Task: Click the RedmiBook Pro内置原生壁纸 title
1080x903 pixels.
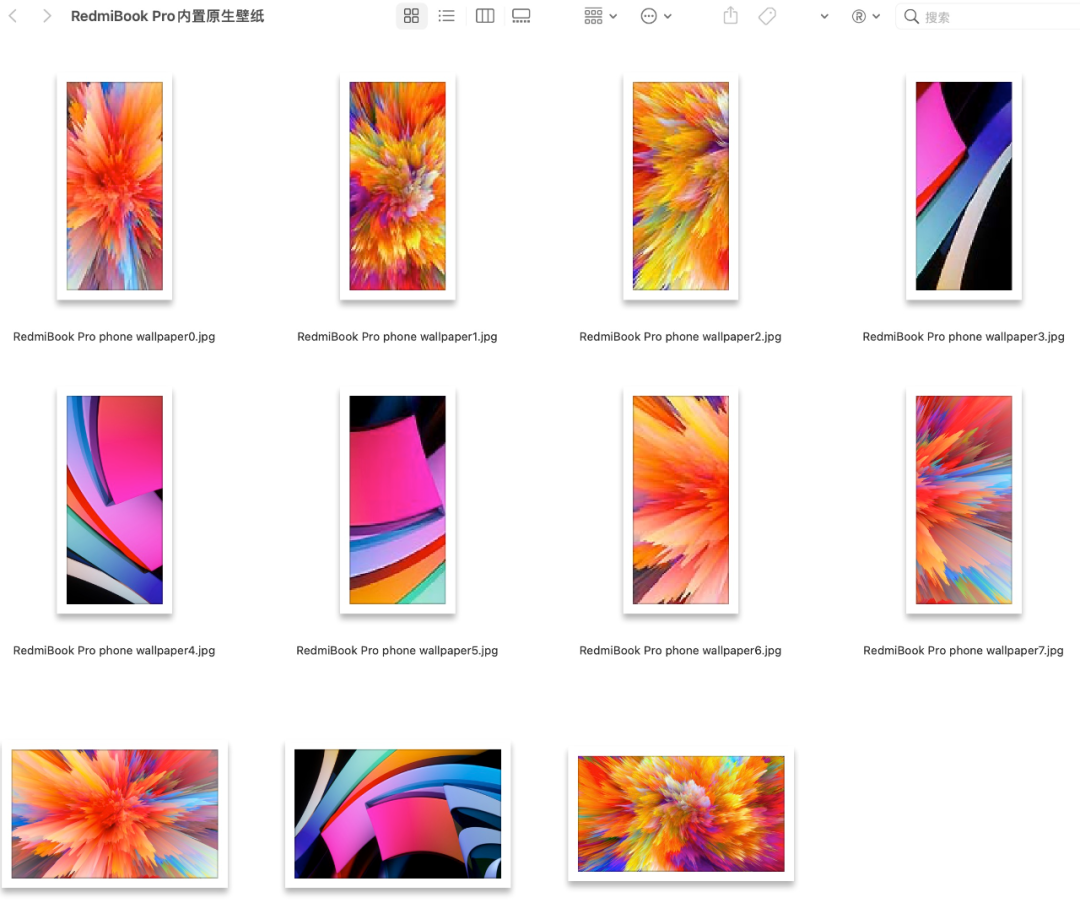Action: [166, 16]
